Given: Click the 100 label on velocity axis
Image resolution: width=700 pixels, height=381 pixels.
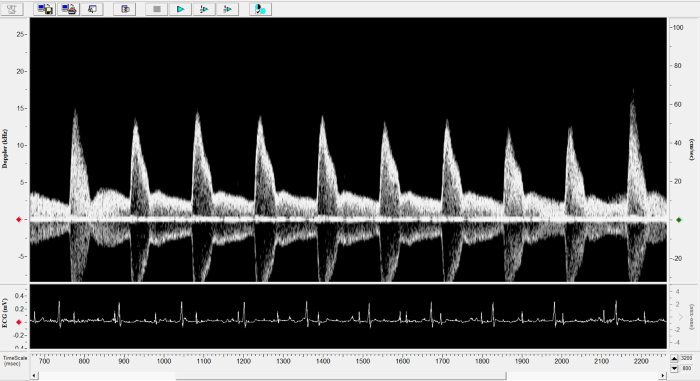Looking at the screenshot, I should tap(678, 27).
